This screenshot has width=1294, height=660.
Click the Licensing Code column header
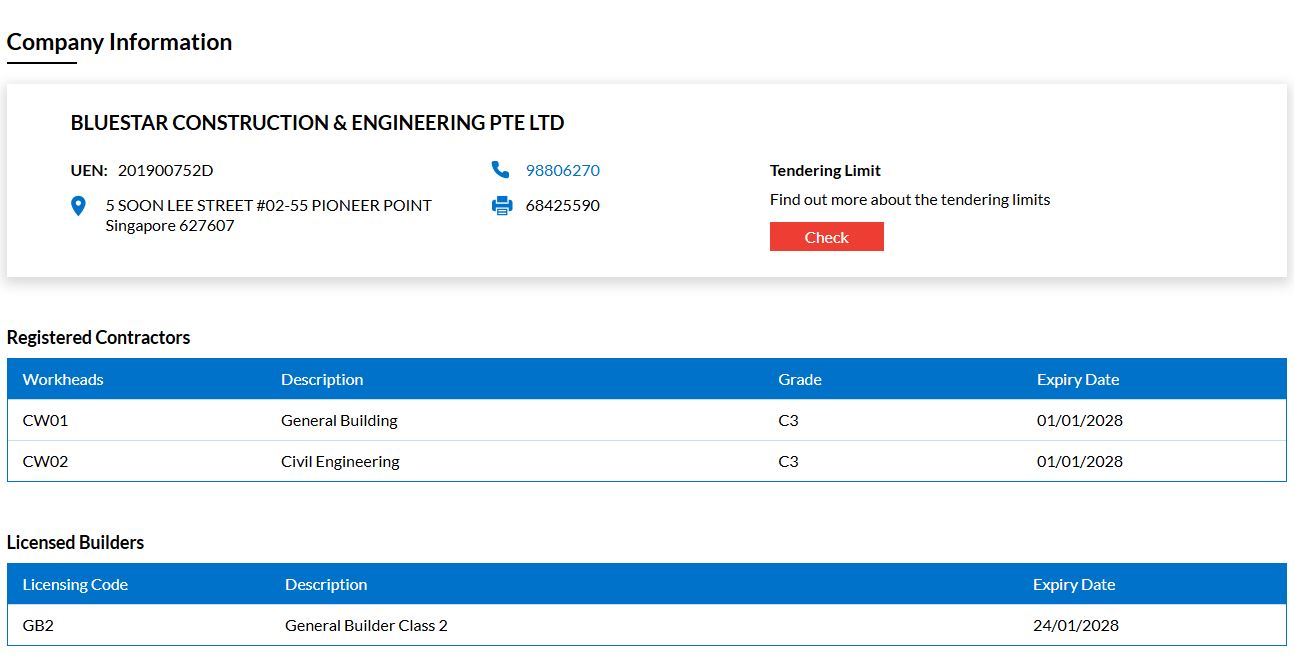coord(75,585)
